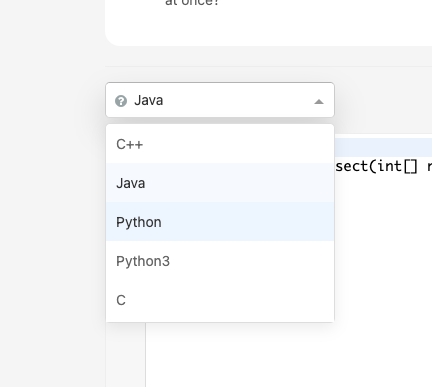Screen dimensions: 432x387
Task: Choose C++ from the language list
Action: point(220,144)
